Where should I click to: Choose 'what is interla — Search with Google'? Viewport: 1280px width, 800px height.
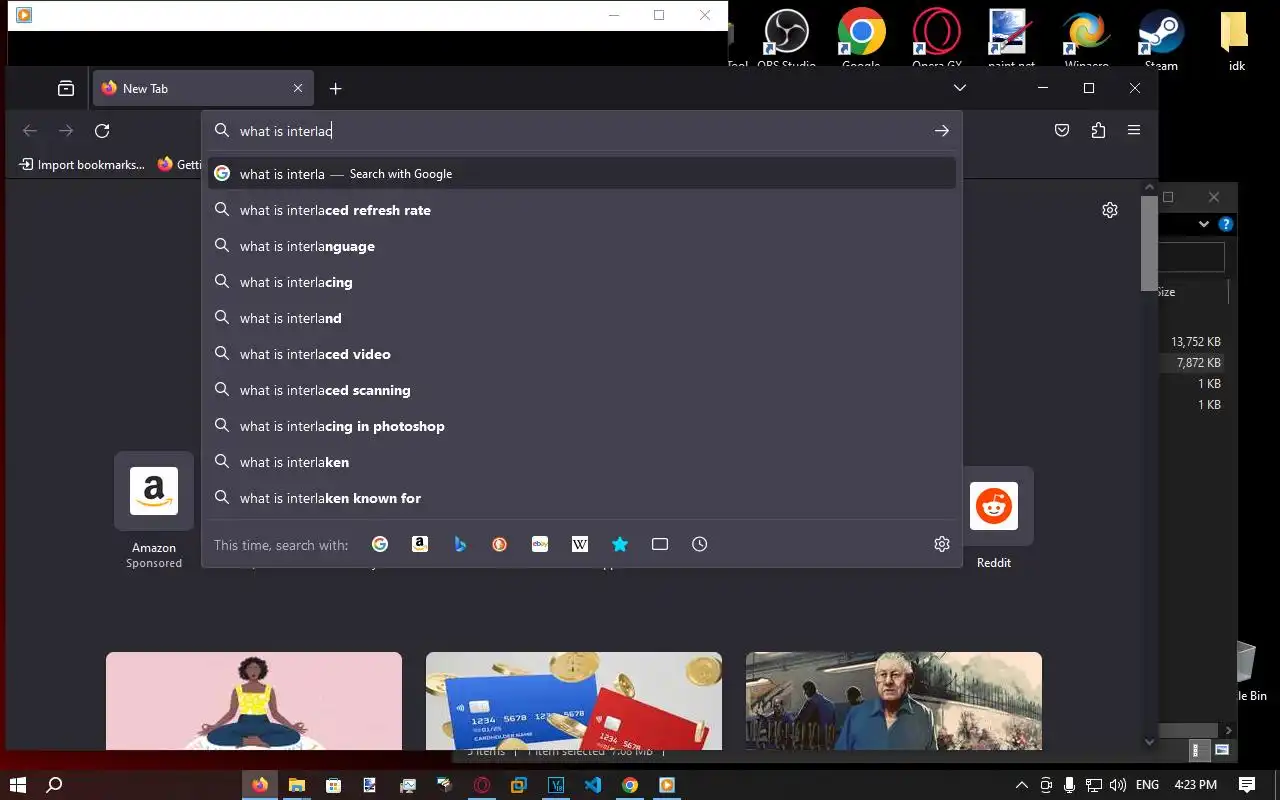point(582,174)
